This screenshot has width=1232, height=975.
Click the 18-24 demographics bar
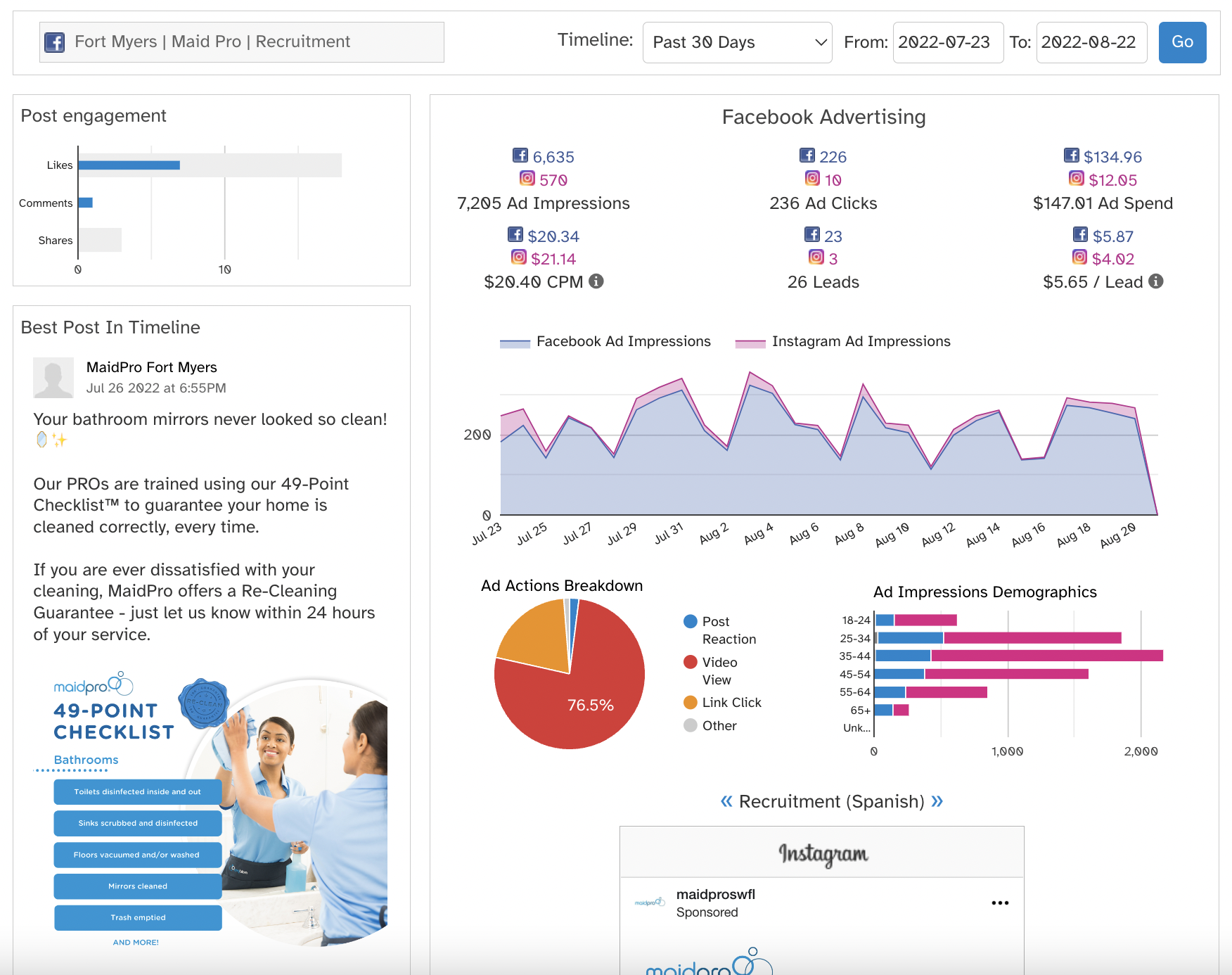coord(916,620)
